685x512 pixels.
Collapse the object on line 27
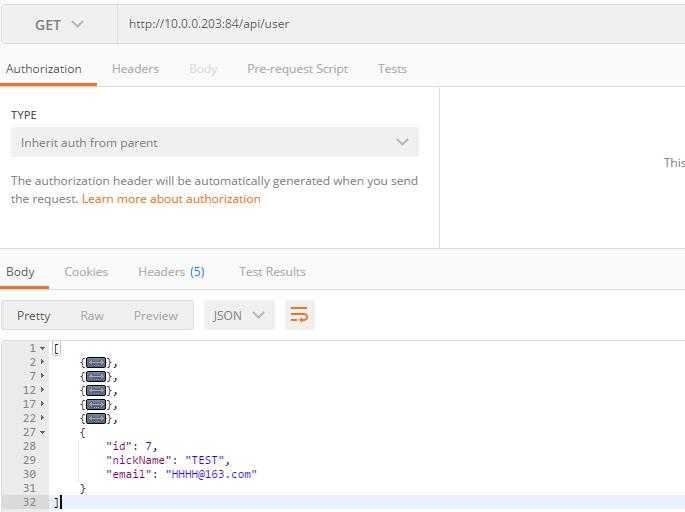[42, 432]
